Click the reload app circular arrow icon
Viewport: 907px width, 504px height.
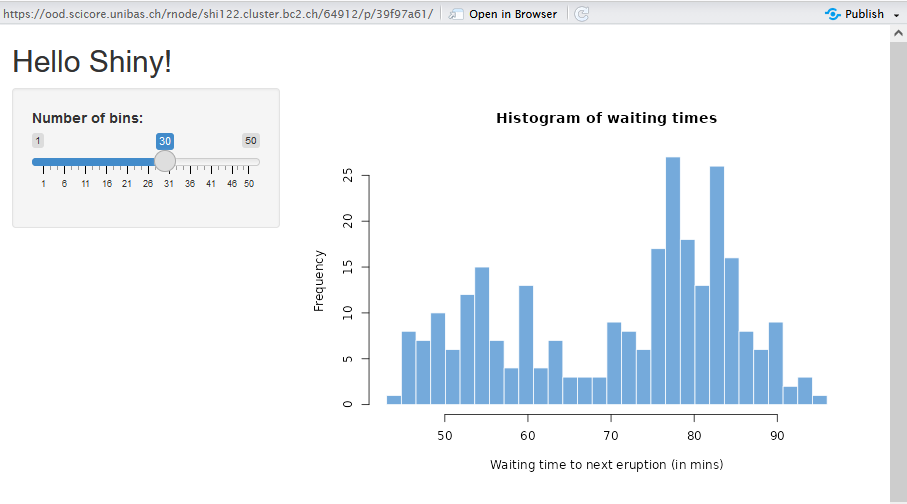(582, 14)
